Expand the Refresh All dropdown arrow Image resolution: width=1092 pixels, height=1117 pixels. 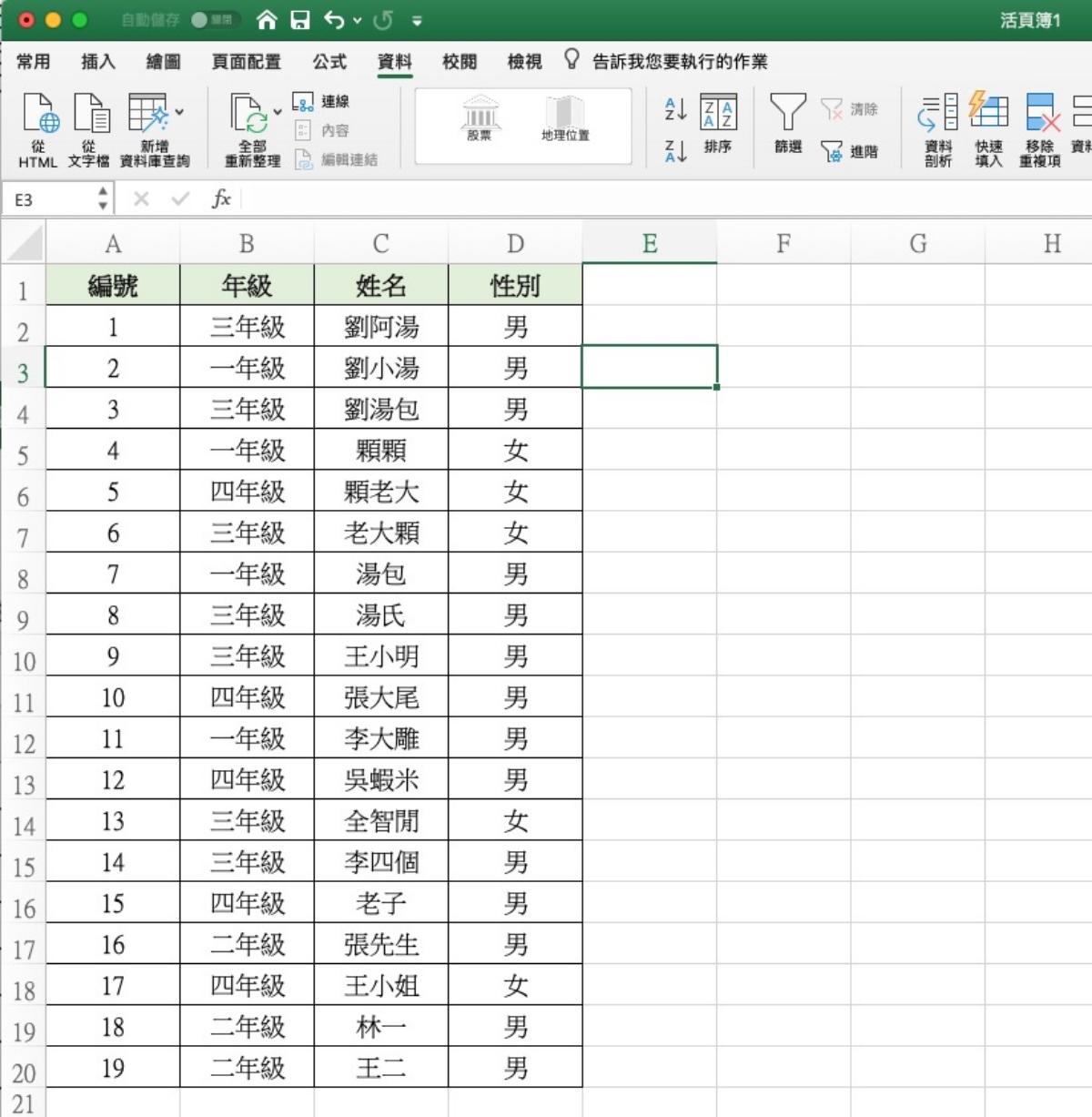tap(278, 112)
